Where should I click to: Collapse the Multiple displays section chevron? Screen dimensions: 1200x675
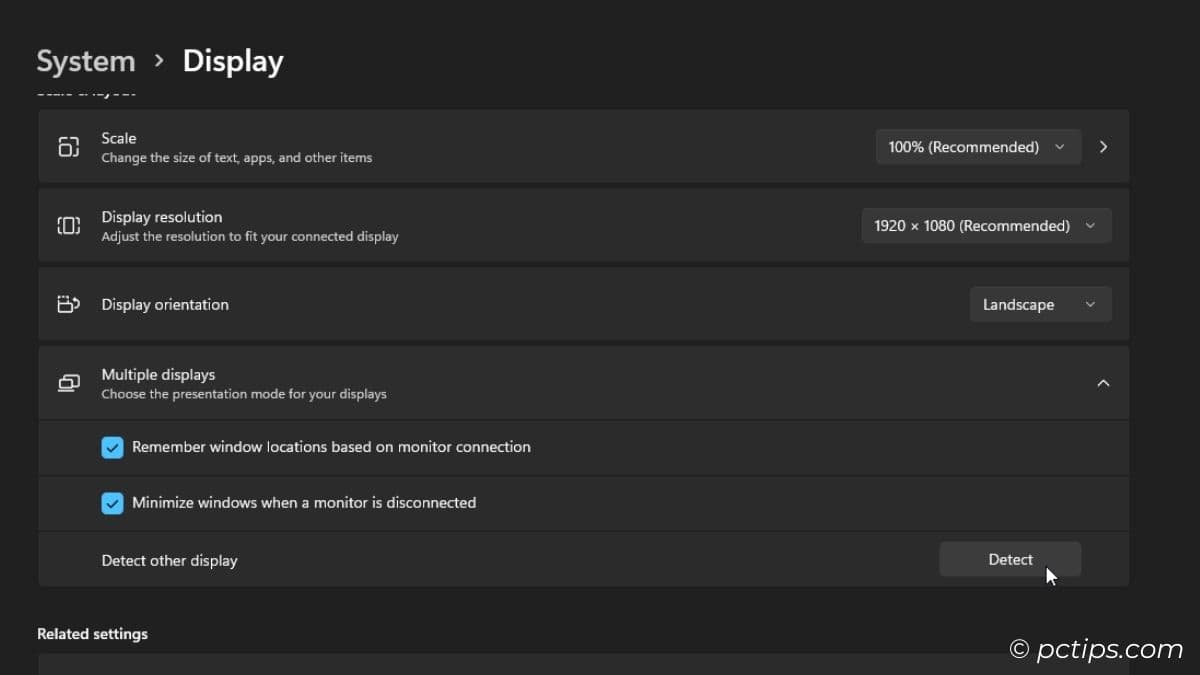[x=1103, y=383]
